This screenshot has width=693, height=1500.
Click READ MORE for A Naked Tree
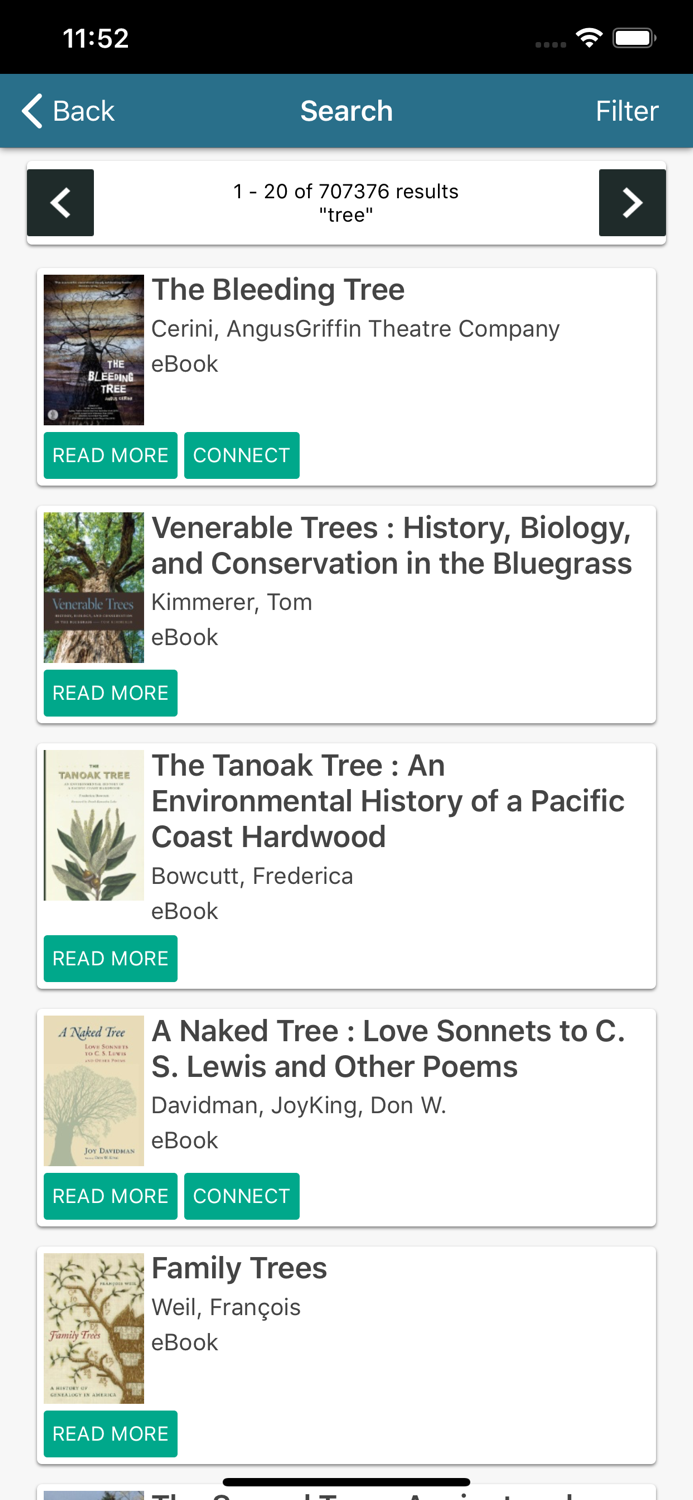[x=110, y=1196]
